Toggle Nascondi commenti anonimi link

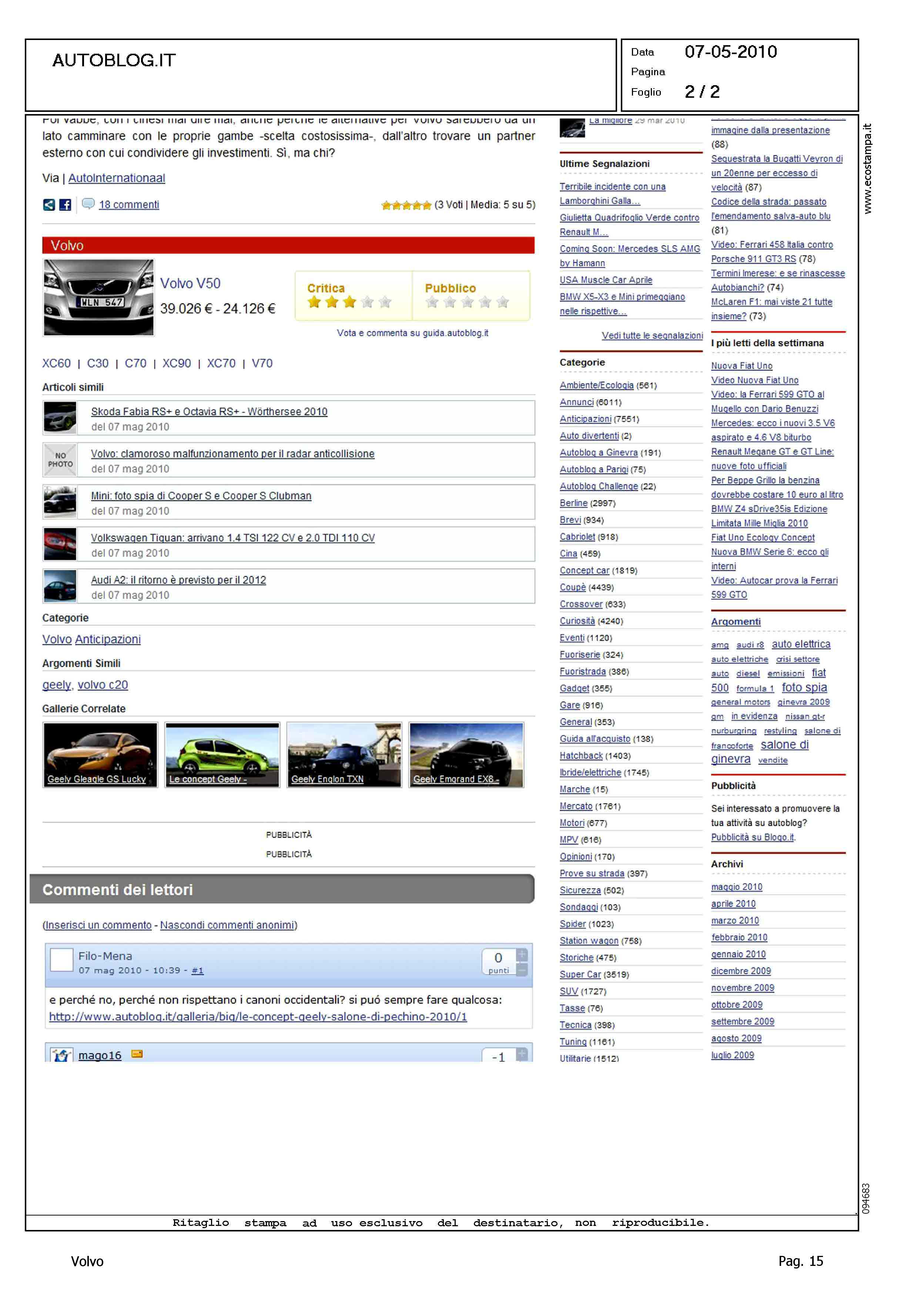pyautogui.click(x=227, y=926)
